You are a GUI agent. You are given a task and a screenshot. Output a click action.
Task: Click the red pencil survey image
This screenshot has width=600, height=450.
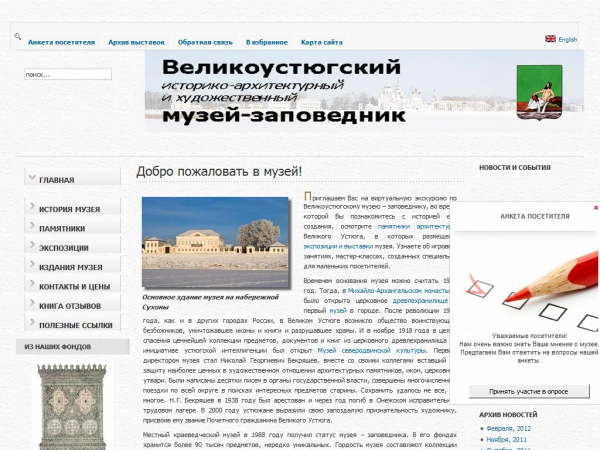(529, 289)
